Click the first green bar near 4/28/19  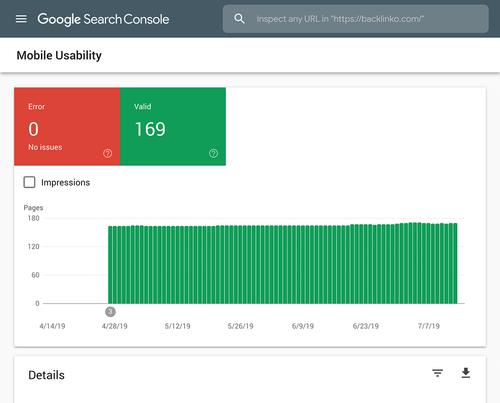110,265
